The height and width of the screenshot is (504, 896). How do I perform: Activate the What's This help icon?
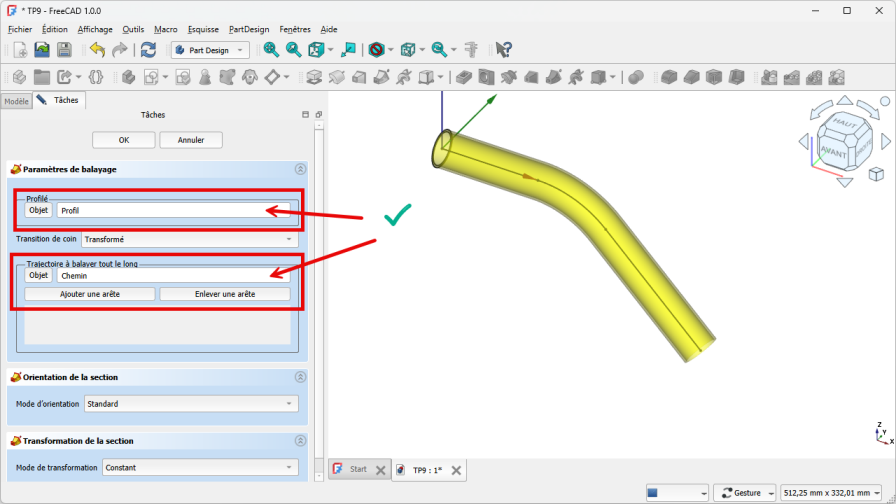point(504,49)
